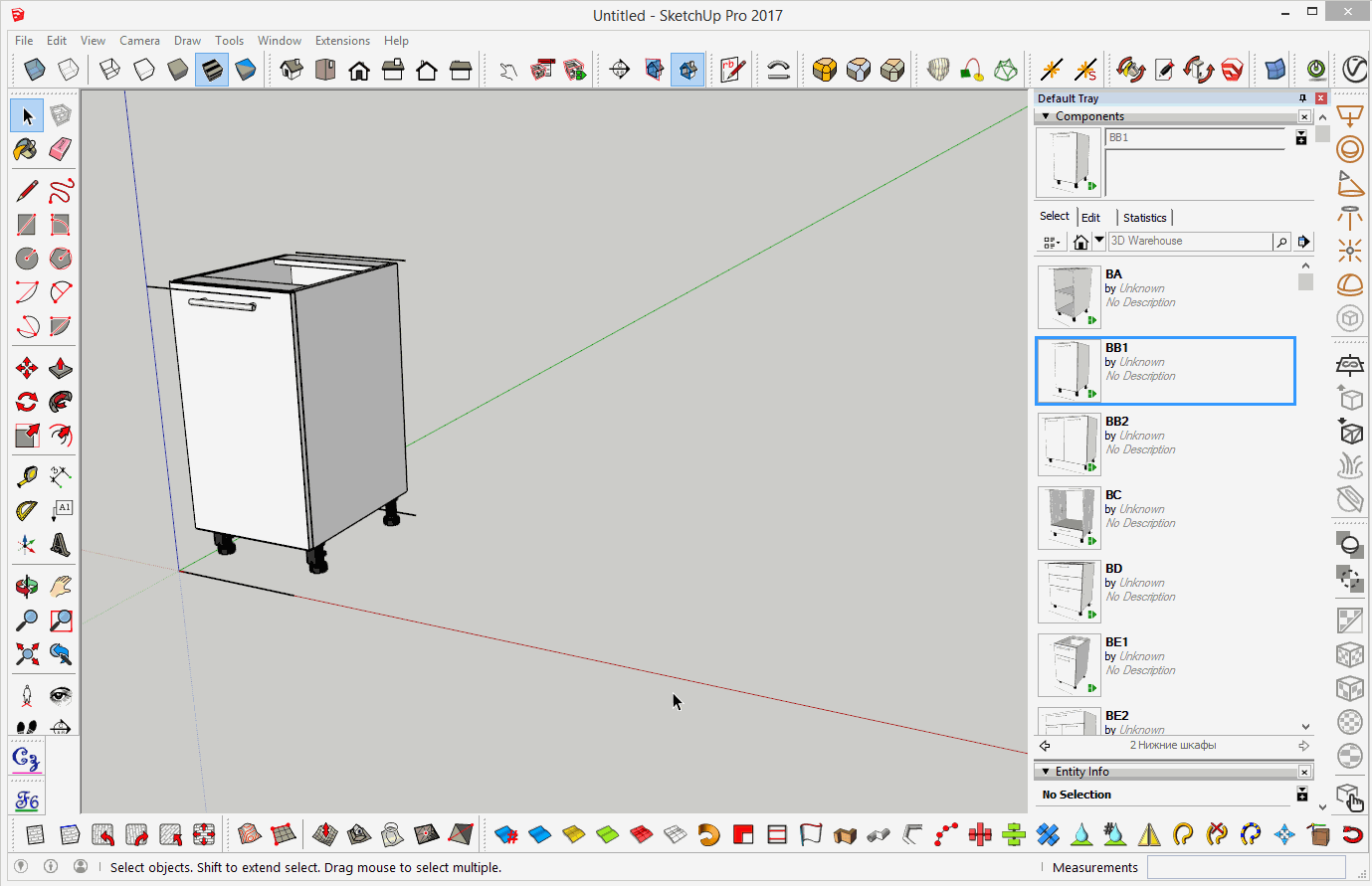This screenshot has height=886, width=1372.
Task: Open the collection navigation dropdown arrow
Action: point(1099,241)
